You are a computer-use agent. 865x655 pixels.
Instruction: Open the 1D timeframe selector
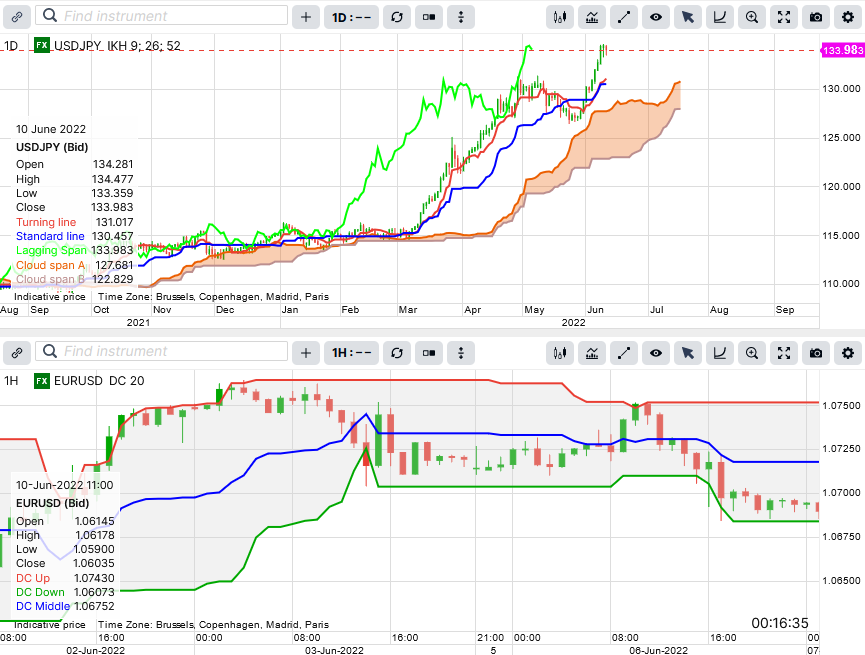[x=351, y=17]
